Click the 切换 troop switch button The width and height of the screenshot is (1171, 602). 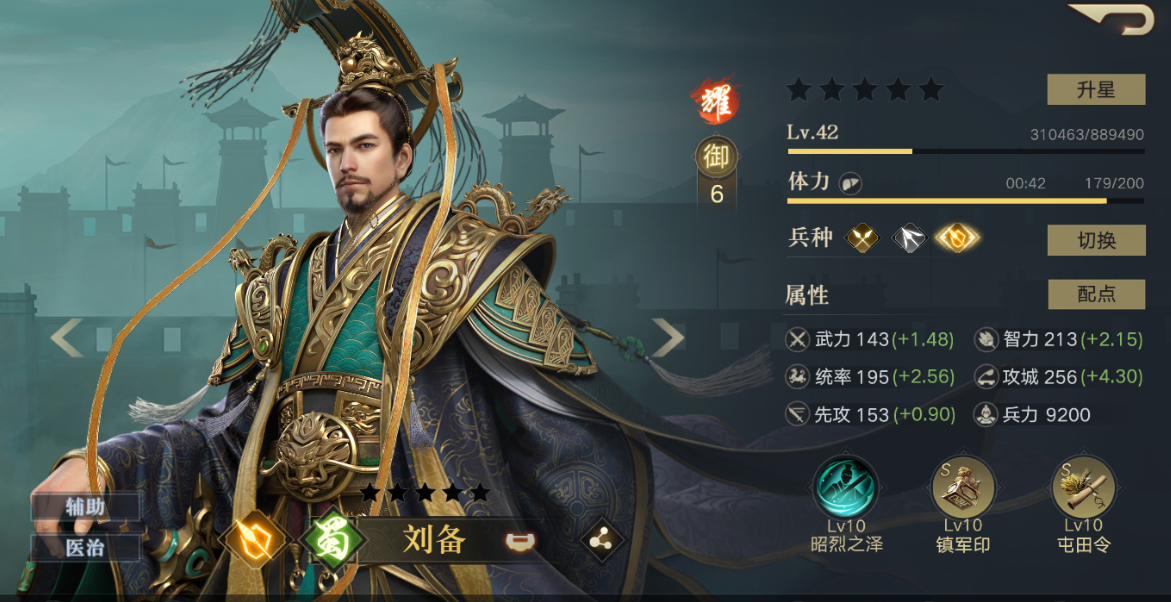pos(1096,240)
